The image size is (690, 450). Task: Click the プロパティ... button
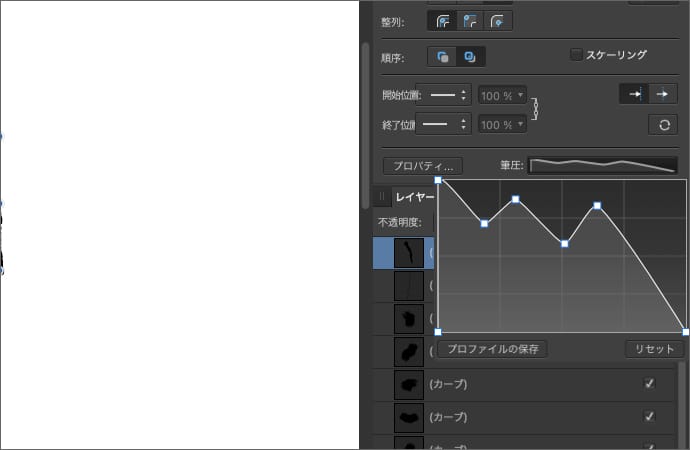[422, 165]
